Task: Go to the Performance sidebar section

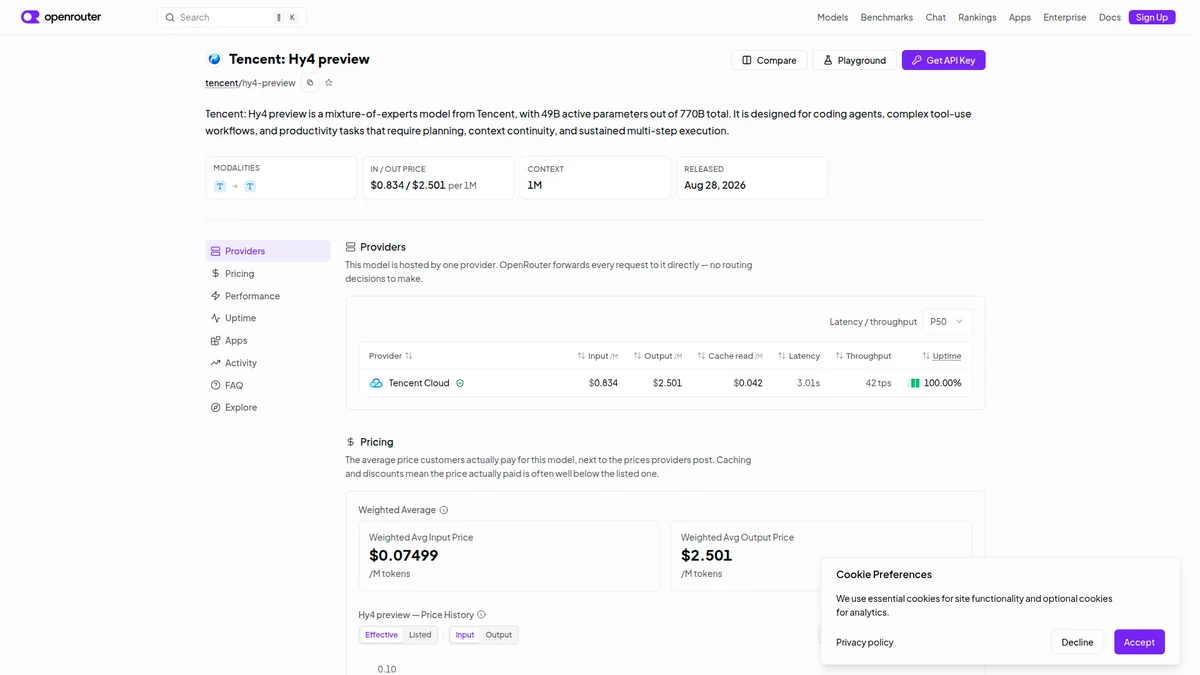Action: point(268,296)
